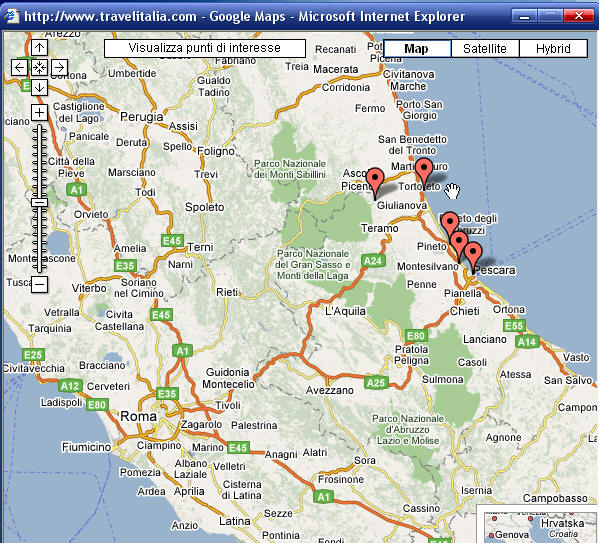Click the zoom slider handle
599x543 pixels.
[39, 203]
